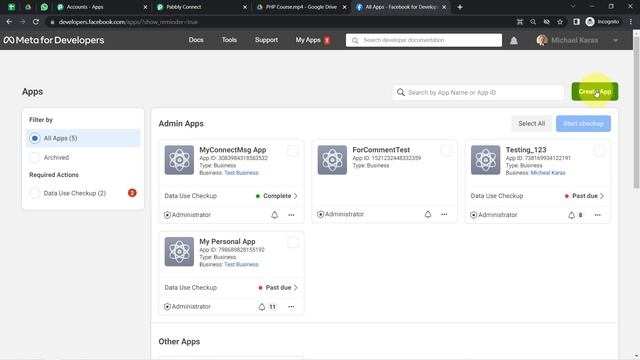This screenshot has height=360, width=640.
Task: Click ForCommentTest app title
Action: tap(381, 150)
